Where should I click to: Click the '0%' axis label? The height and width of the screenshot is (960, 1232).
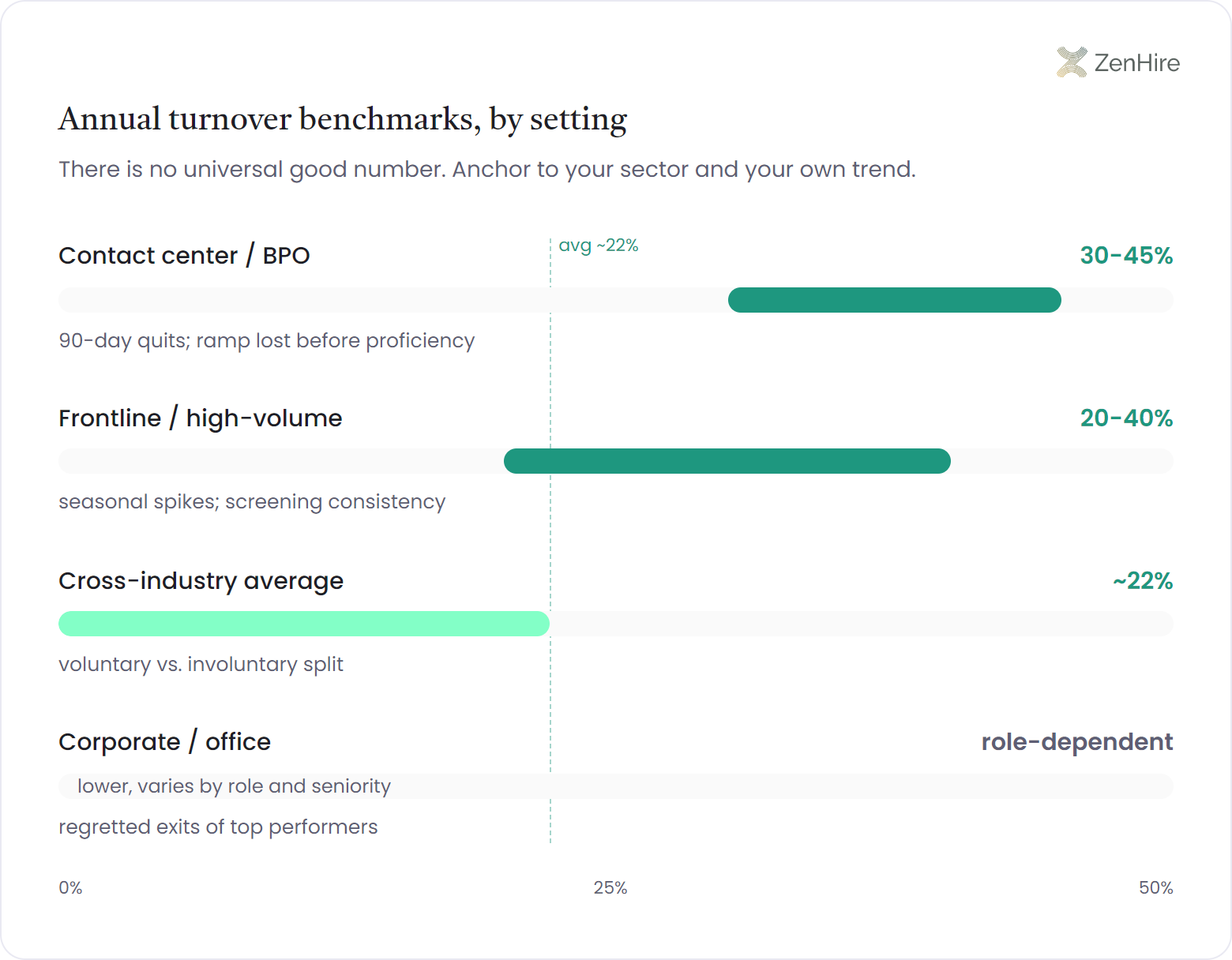pyautogui.click(x=70, y=888)
